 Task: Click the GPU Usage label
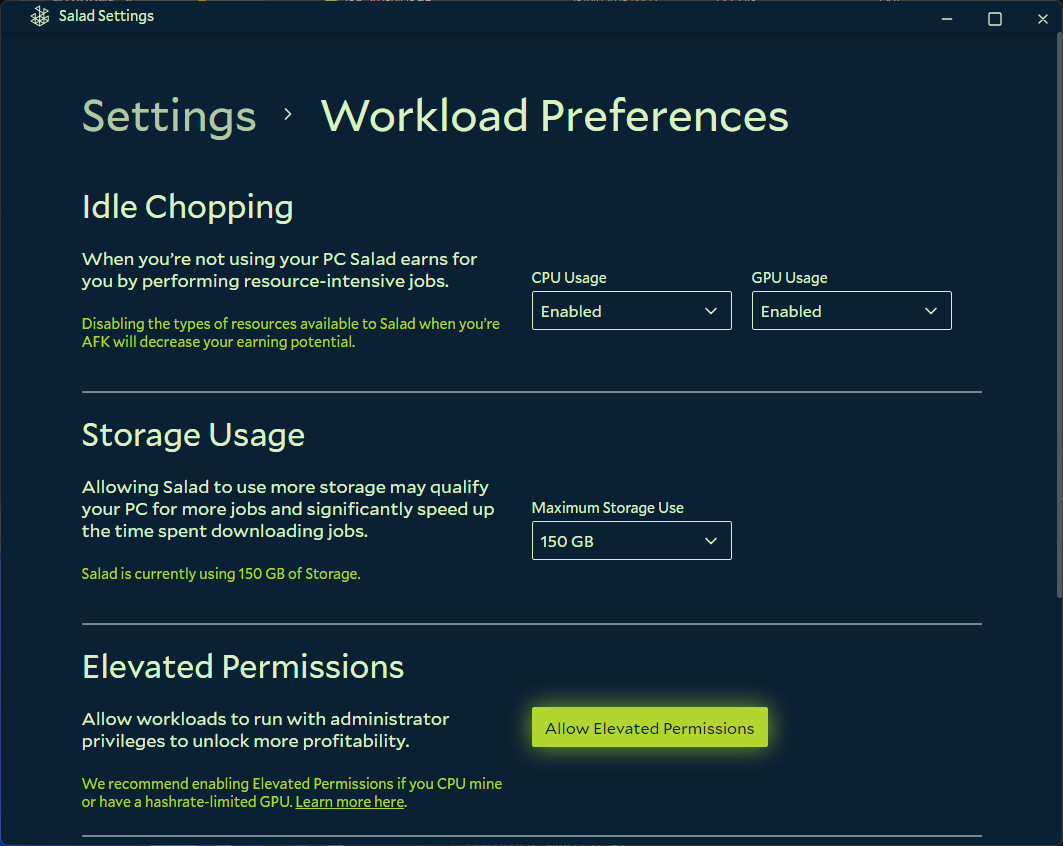789,278
